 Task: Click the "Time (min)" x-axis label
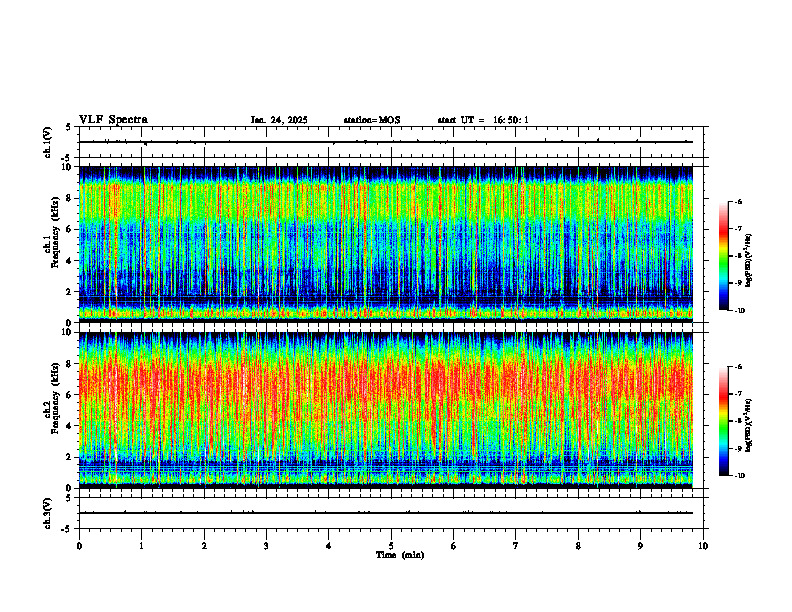coord(400,555)
